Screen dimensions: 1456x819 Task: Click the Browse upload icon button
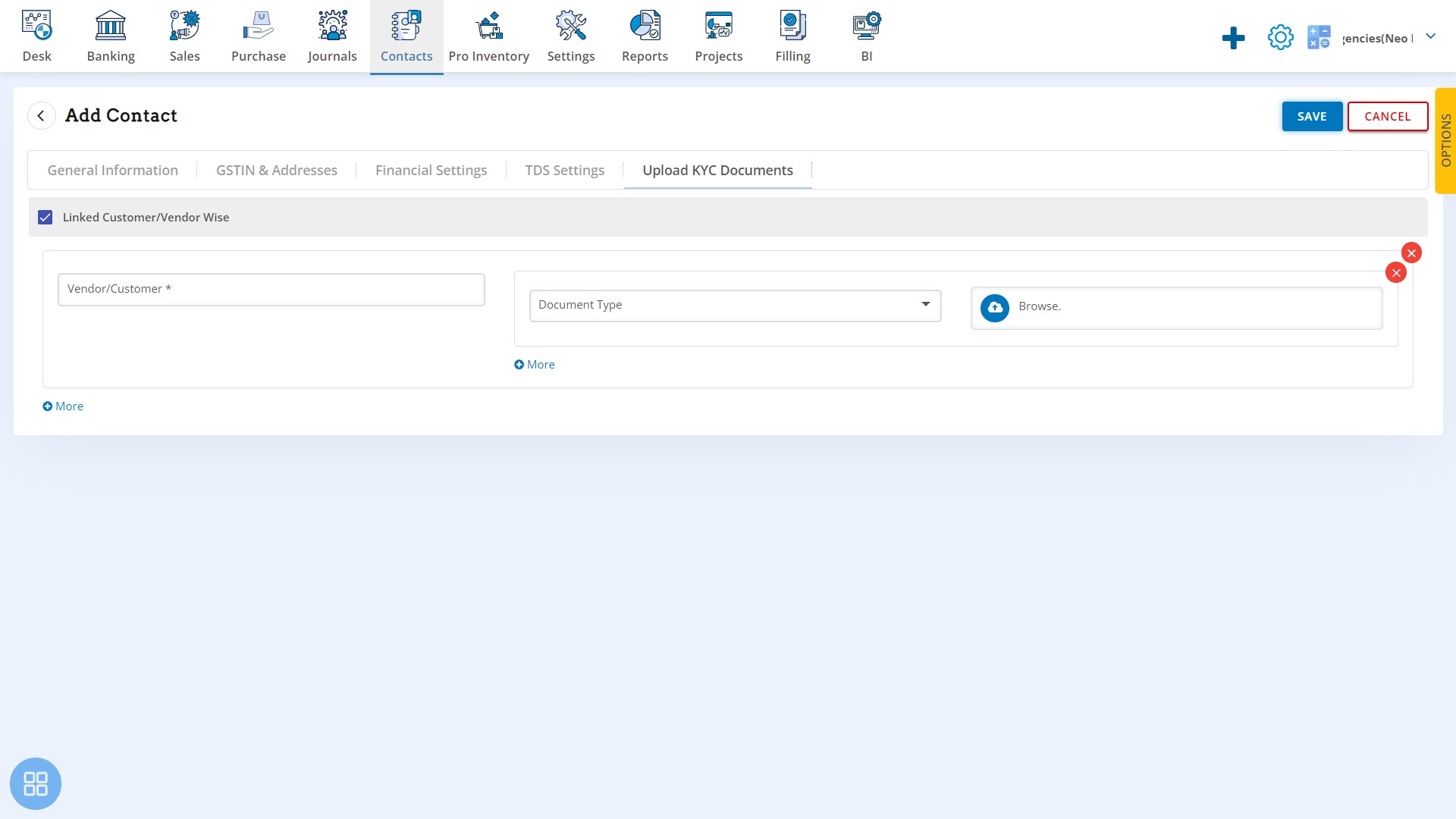[996, 306]
